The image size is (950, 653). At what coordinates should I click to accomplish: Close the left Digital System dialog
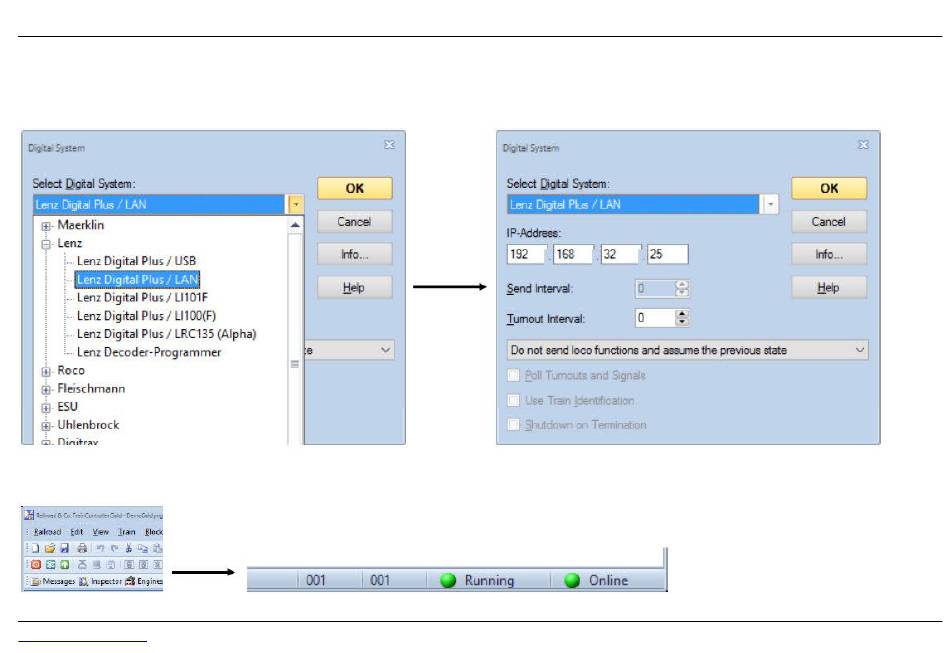pyautogui.click(x=390, y=145)
